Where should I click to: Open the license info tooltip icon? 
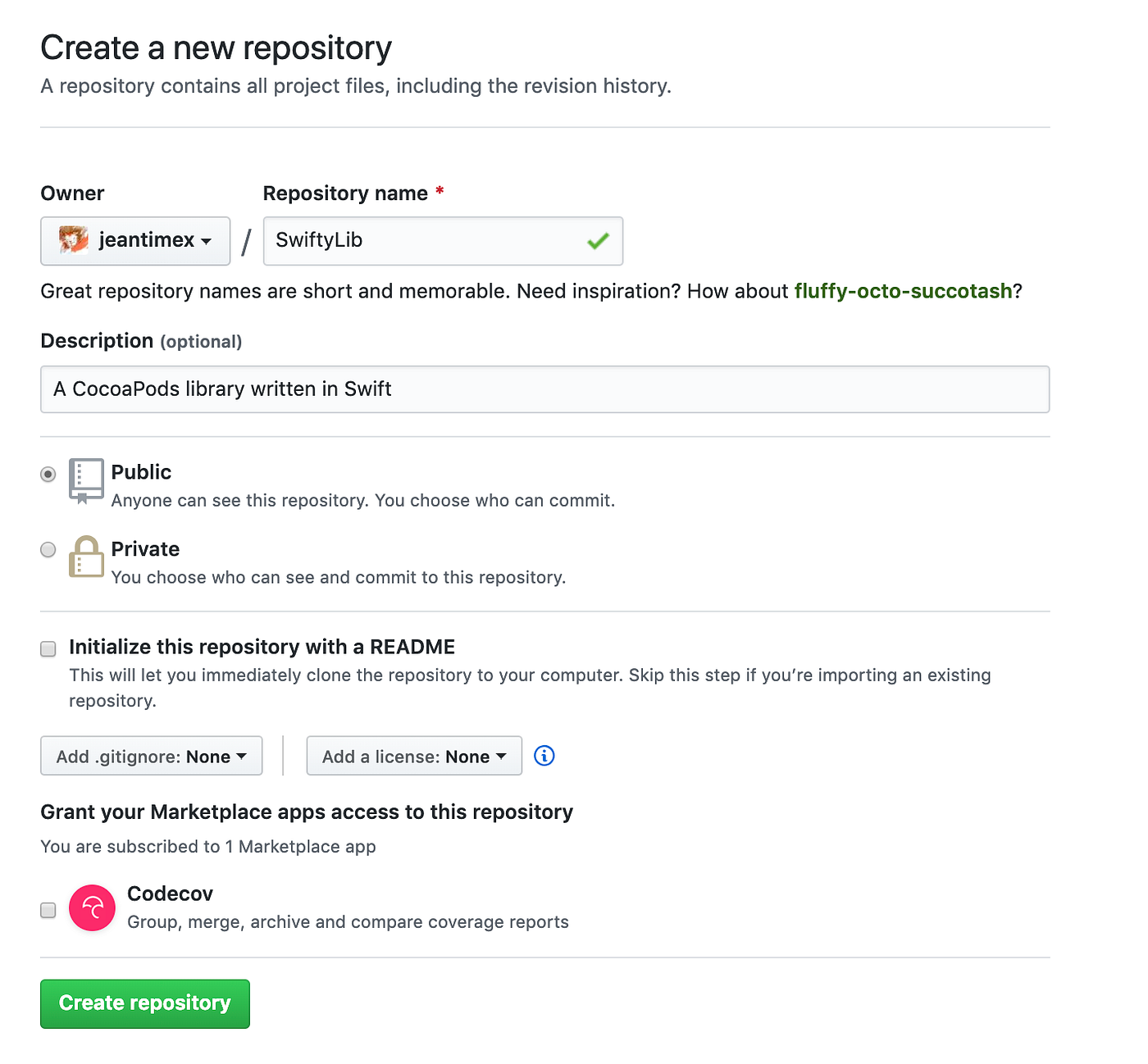pos(544,755)
